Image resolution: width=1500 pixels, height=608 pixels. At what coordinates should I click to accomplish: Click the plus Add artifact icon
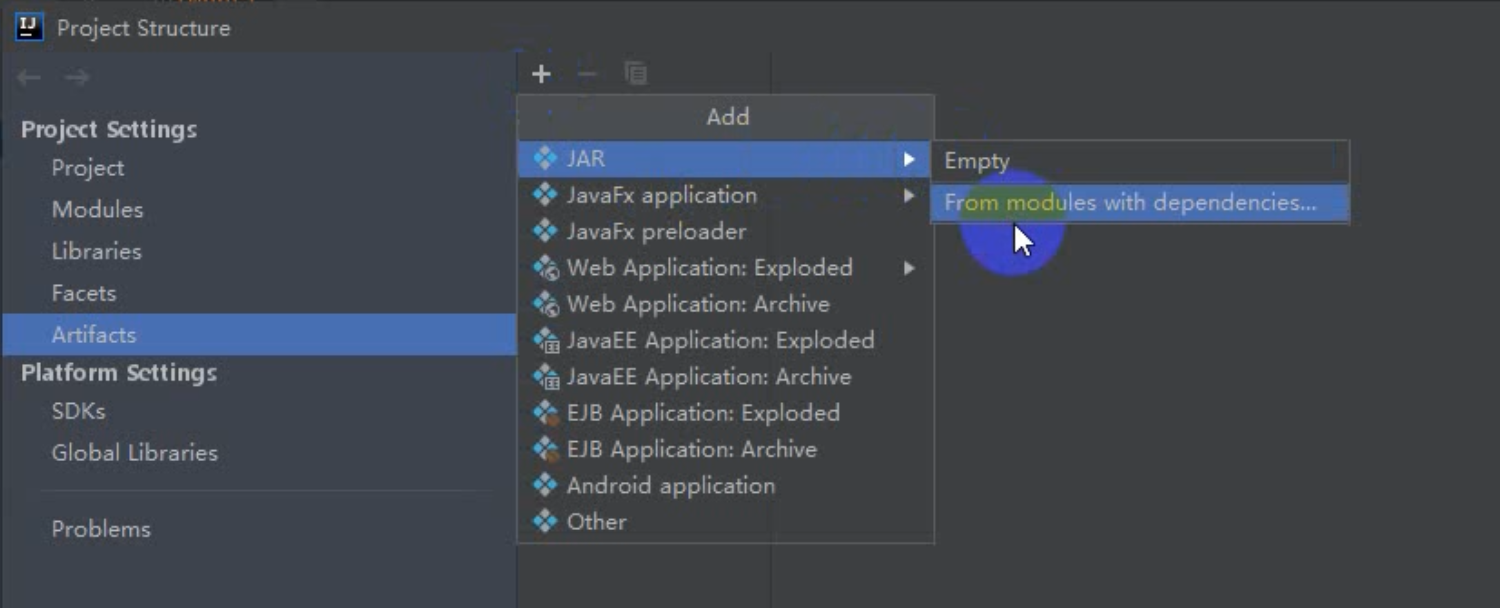[x=541, y=74]
